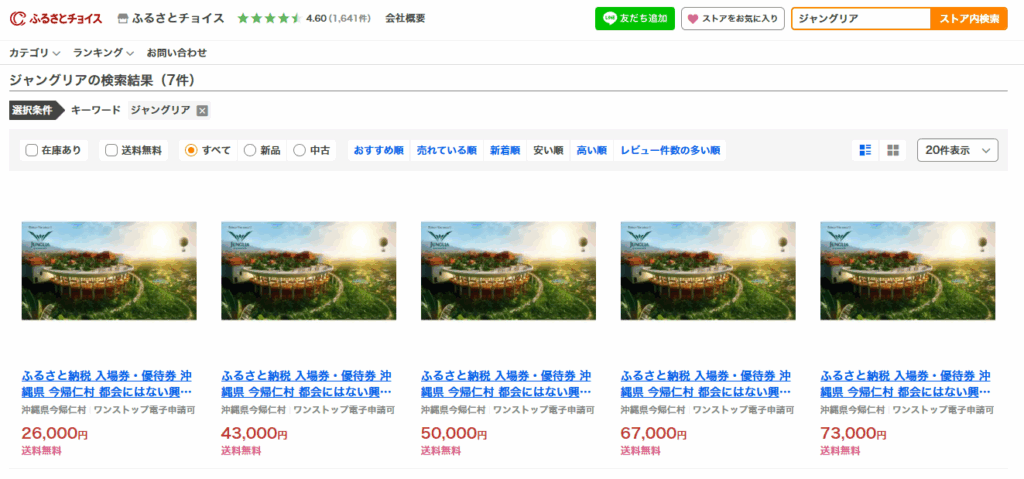Click the LINE 友だち追加 button

(635, 19)
